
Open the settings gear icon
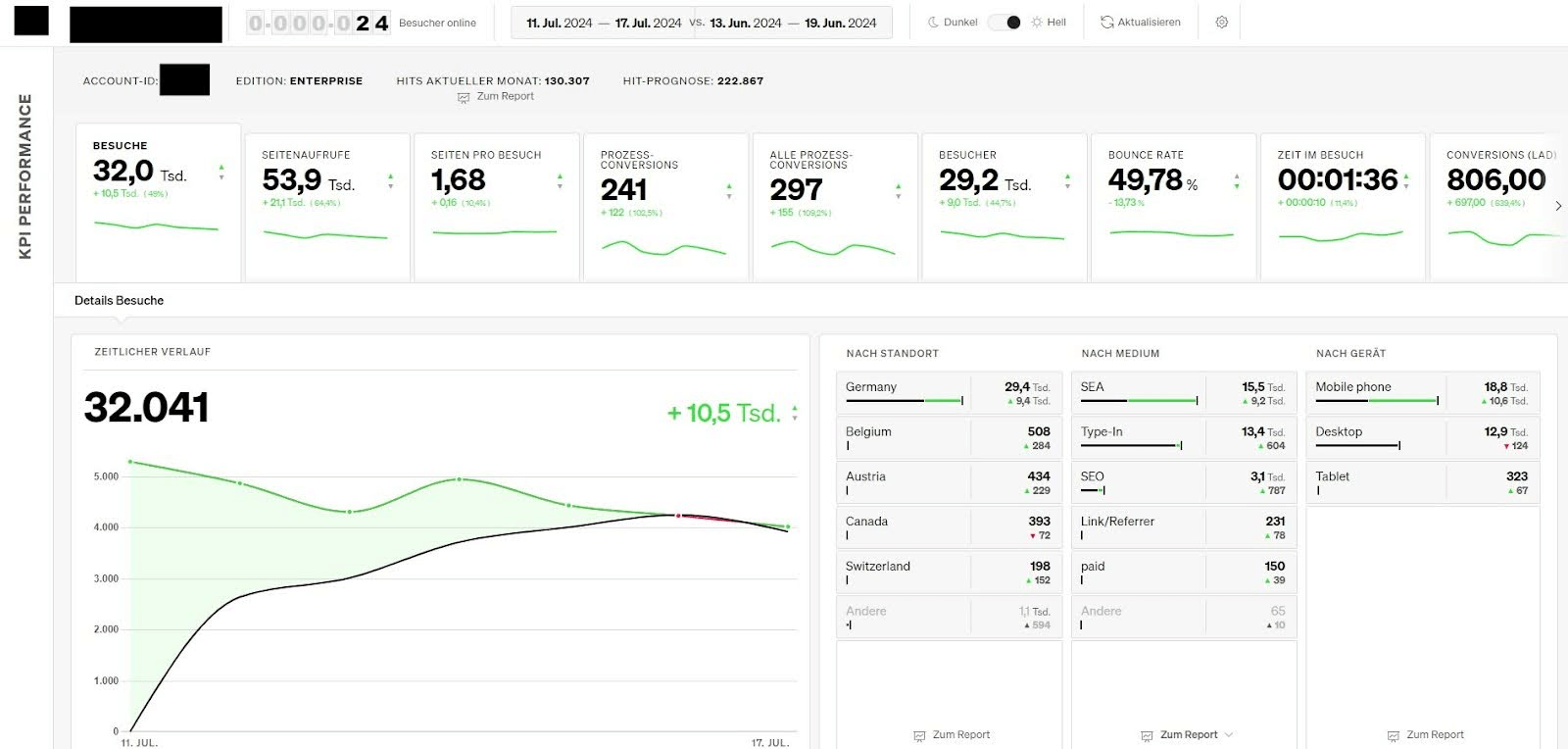[x=1221, y=23]
